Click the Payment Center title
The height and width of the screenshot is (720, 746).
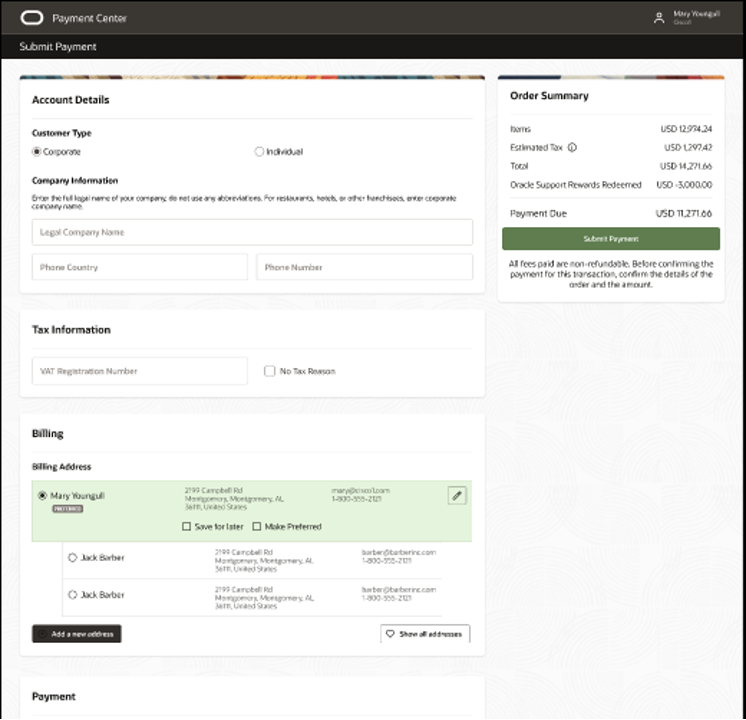point(89,19)
